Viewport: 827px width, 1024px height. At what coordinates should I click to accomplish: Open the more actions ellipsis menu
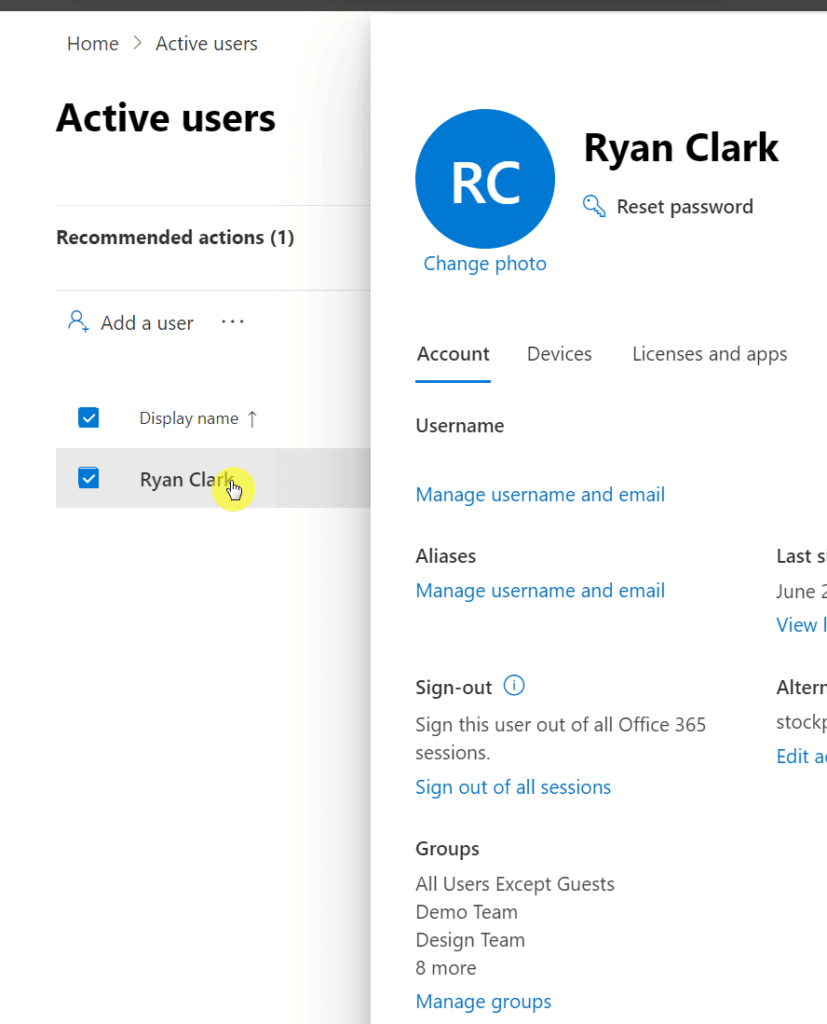pos(233,322)
